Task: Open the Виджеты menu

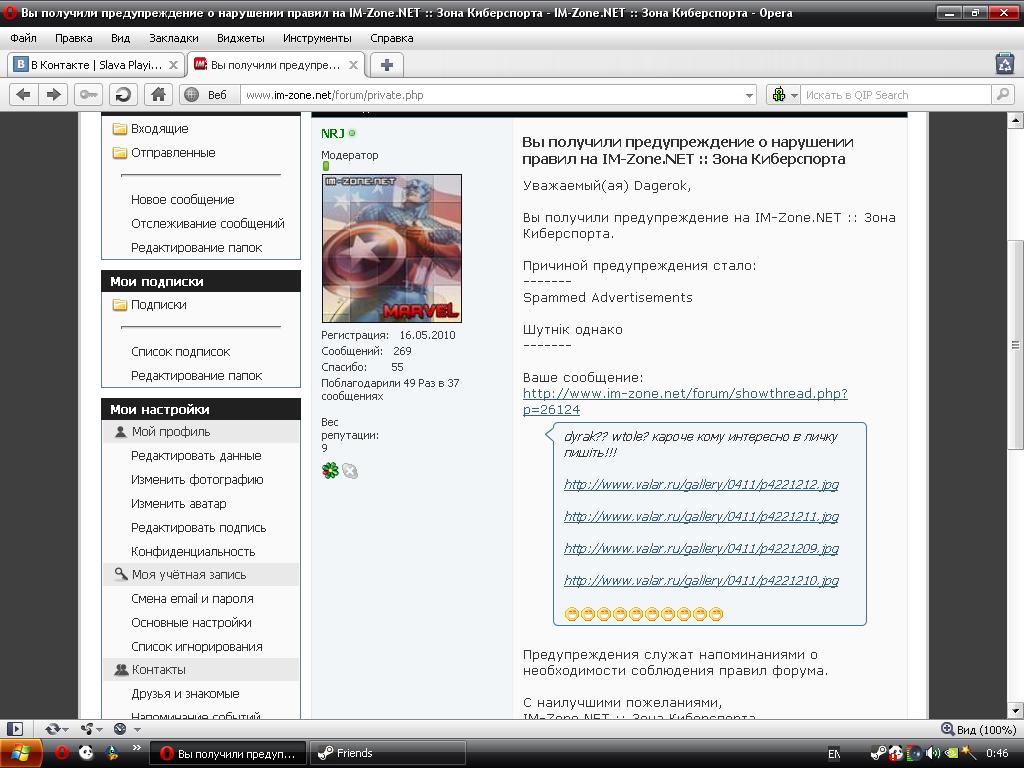Action: pyautogui.click(x=240, y=38)
